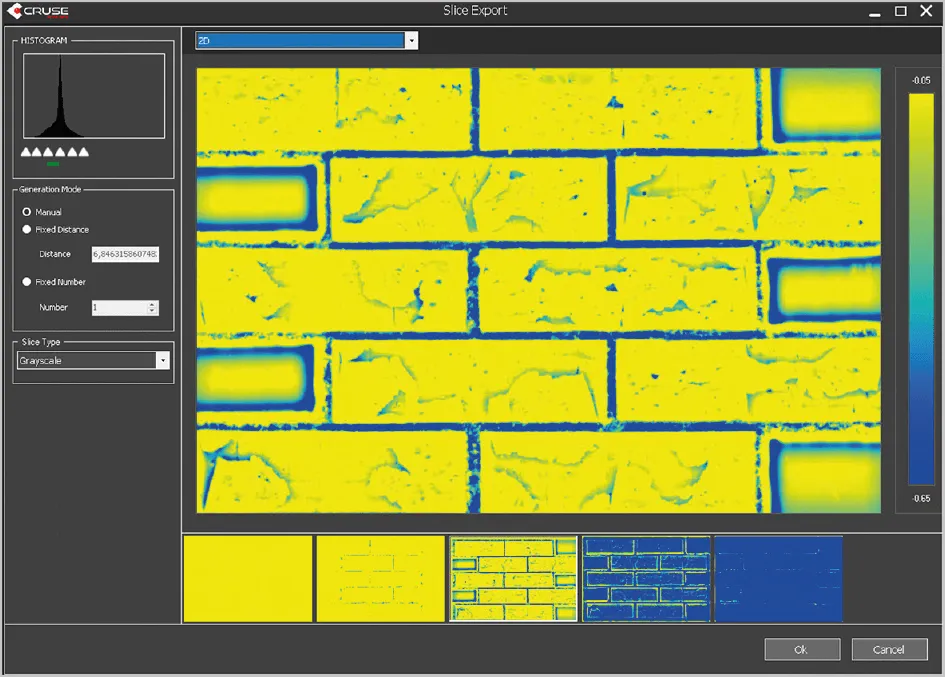Click the last histogram slice marker triangle
This screenshot has width=945, height=677.
[x=84, y=152]
